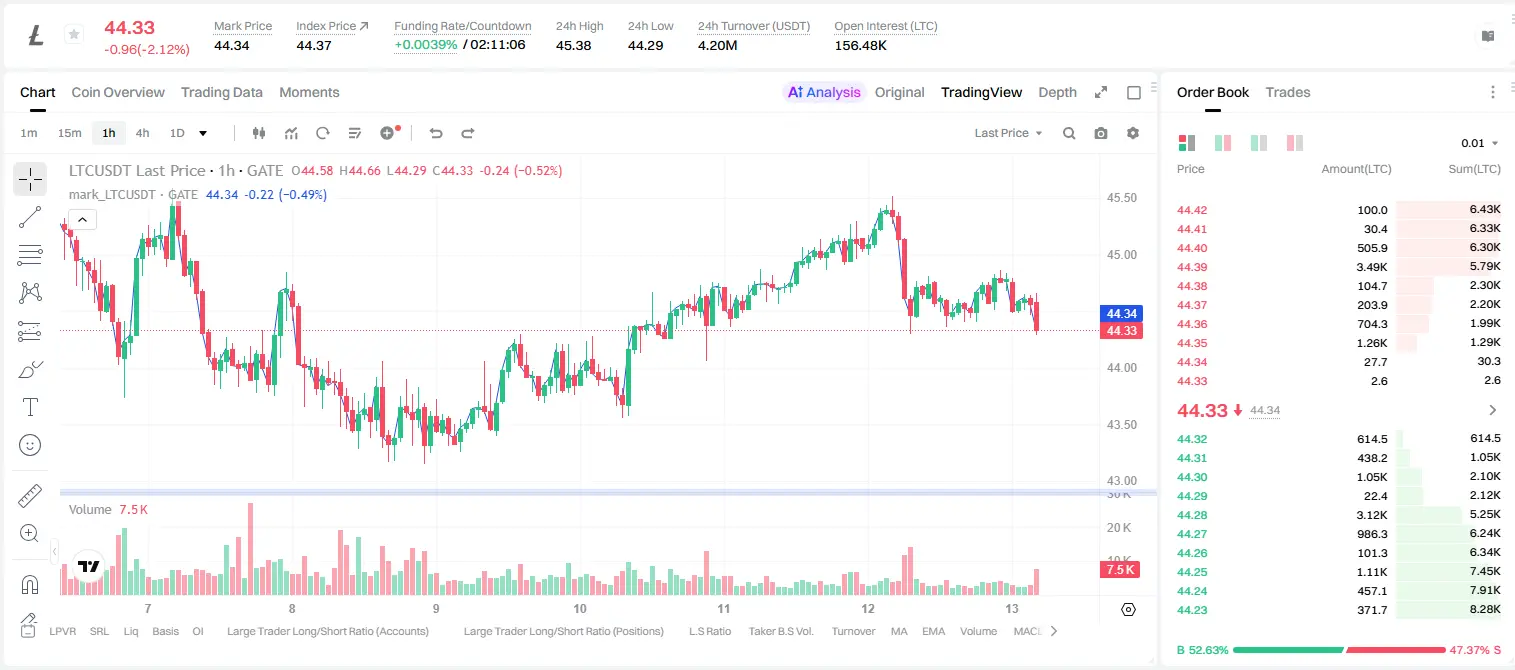
Task: Take a chart snapshot with camera icon
Action: (x=1101, y=133)
